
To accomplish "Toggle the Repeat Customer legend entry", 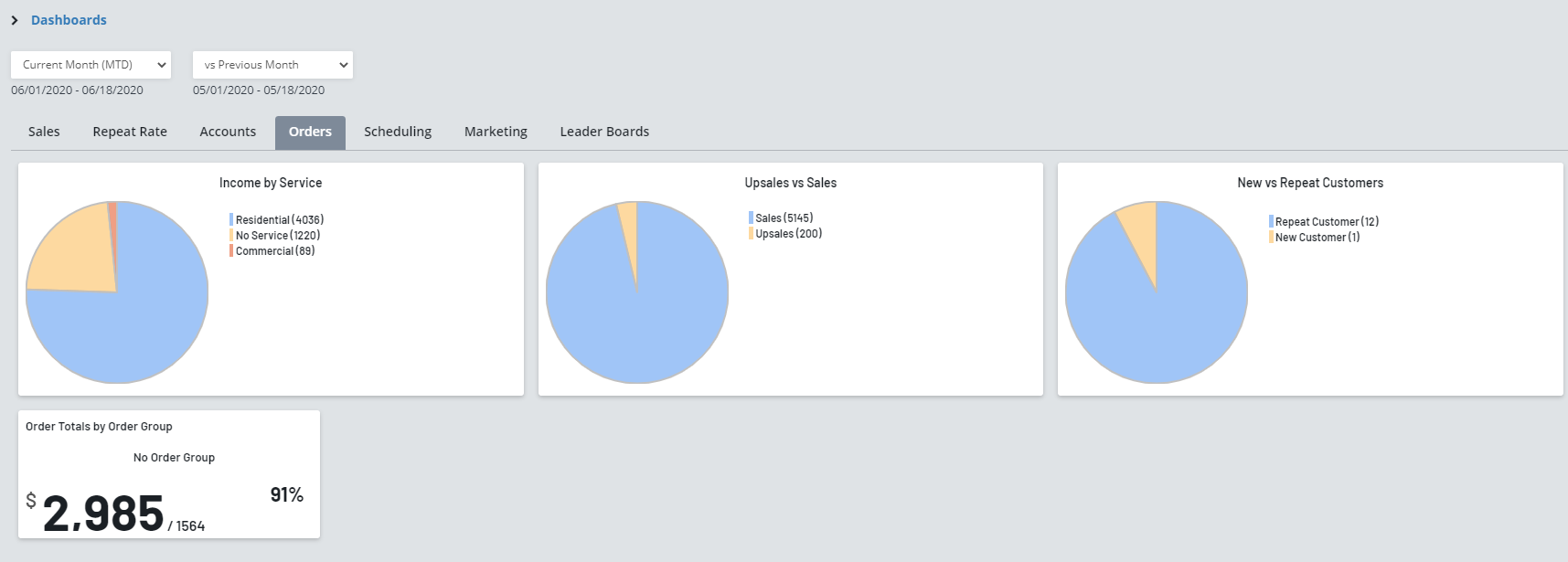I will tap(1326, 222).
